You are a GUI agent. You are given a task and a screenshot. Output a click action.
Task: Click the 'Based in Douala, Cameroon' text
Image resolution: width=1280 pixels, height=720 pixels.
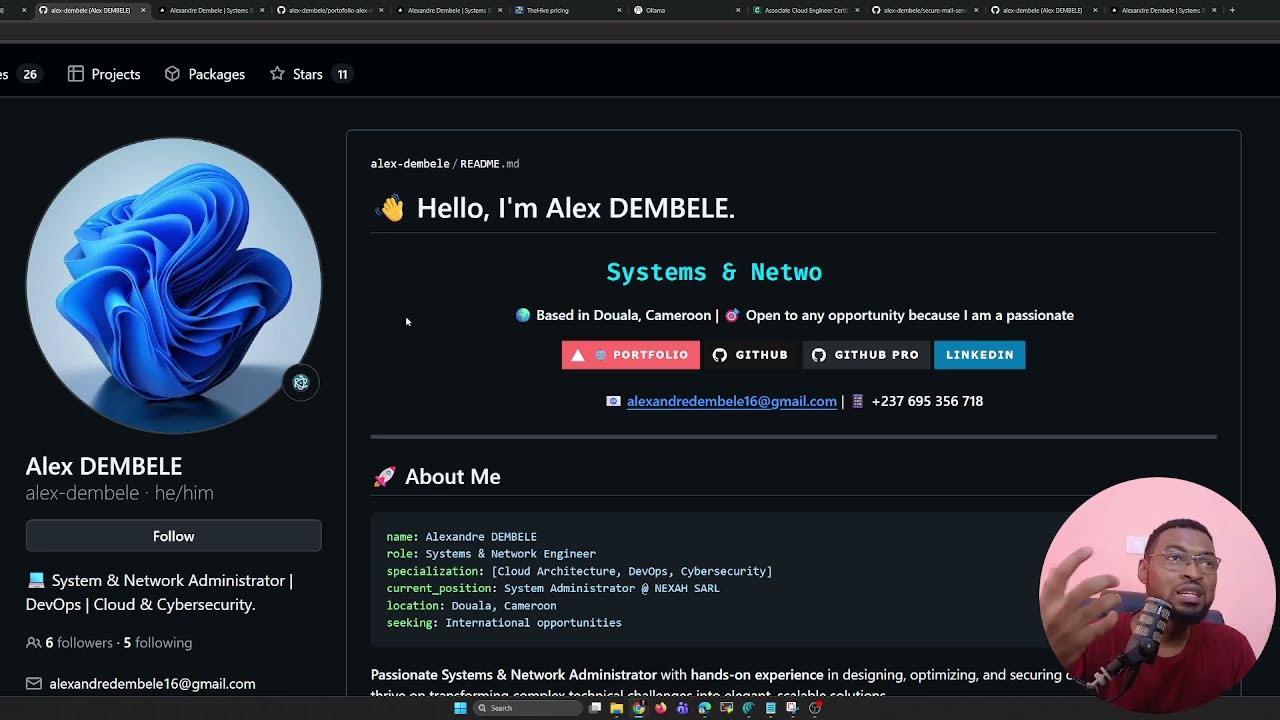pyautogui.click(x=623, y=315)
